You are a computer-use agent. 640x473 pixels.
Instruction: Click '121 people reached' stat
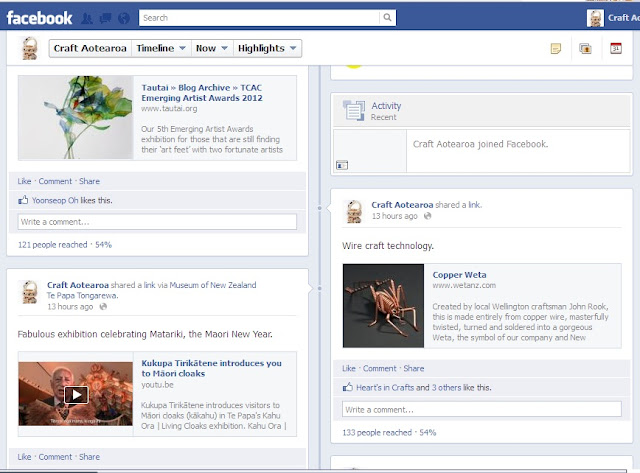point(53,245)
